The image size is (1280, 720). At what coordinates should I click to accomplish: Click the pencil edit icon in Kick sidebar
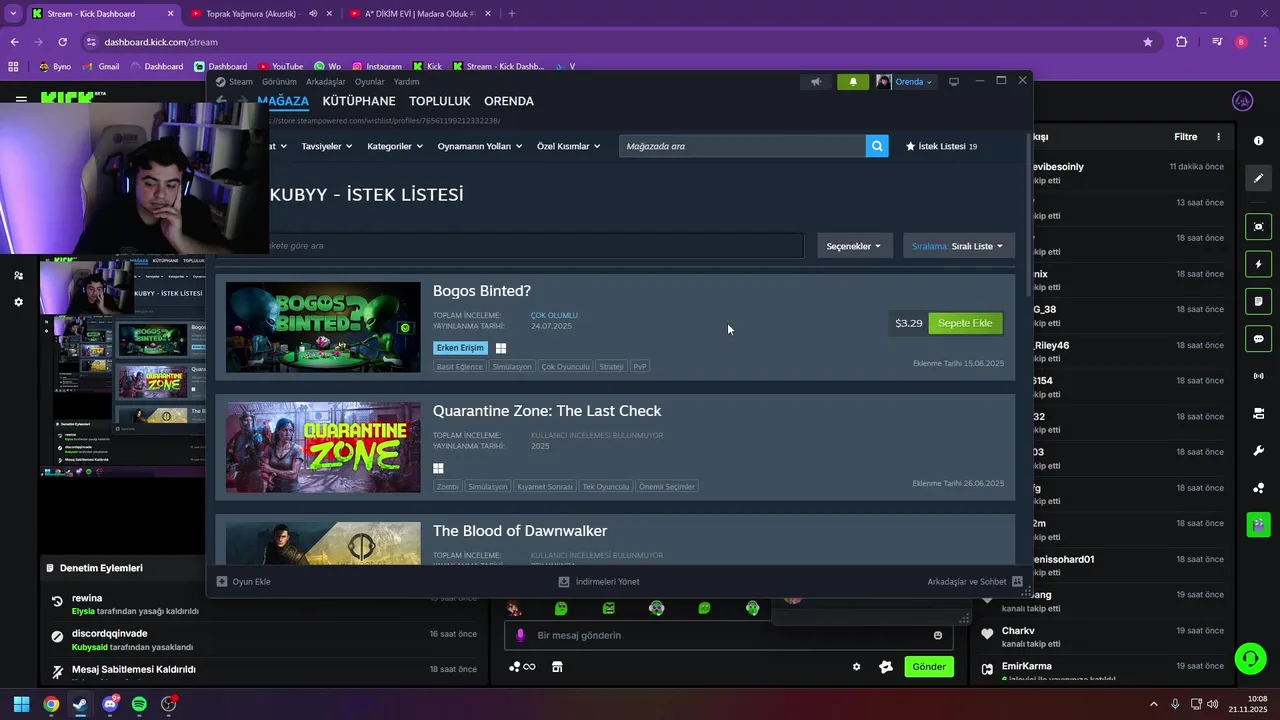pyautogui.click(x=1258, y=178)
